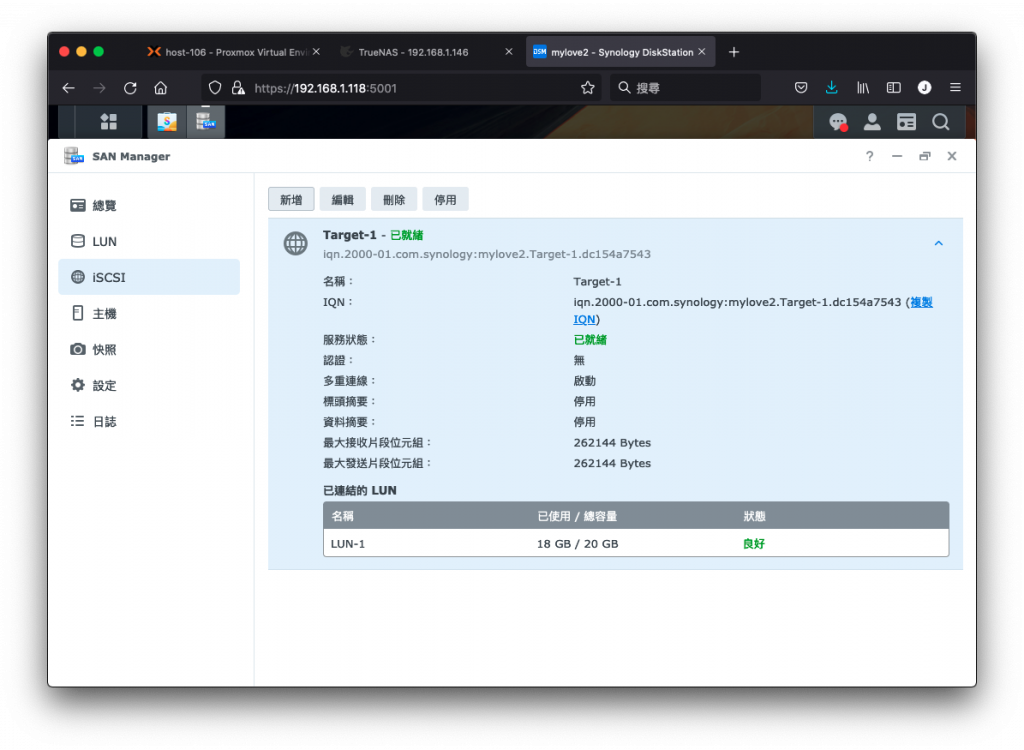Show connection lock security info
Viewport: 1024px width, 750px height.
click(x=238, y=88)
